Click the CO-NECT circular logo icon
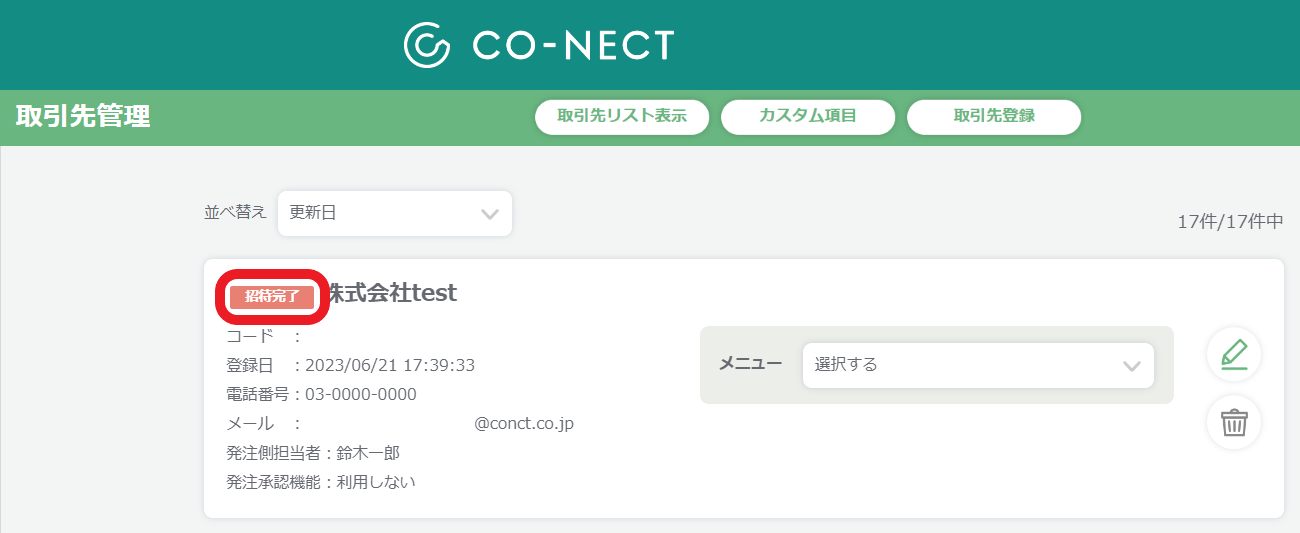The width and height of the screenshot is (1300, 533). pos(428,45)
